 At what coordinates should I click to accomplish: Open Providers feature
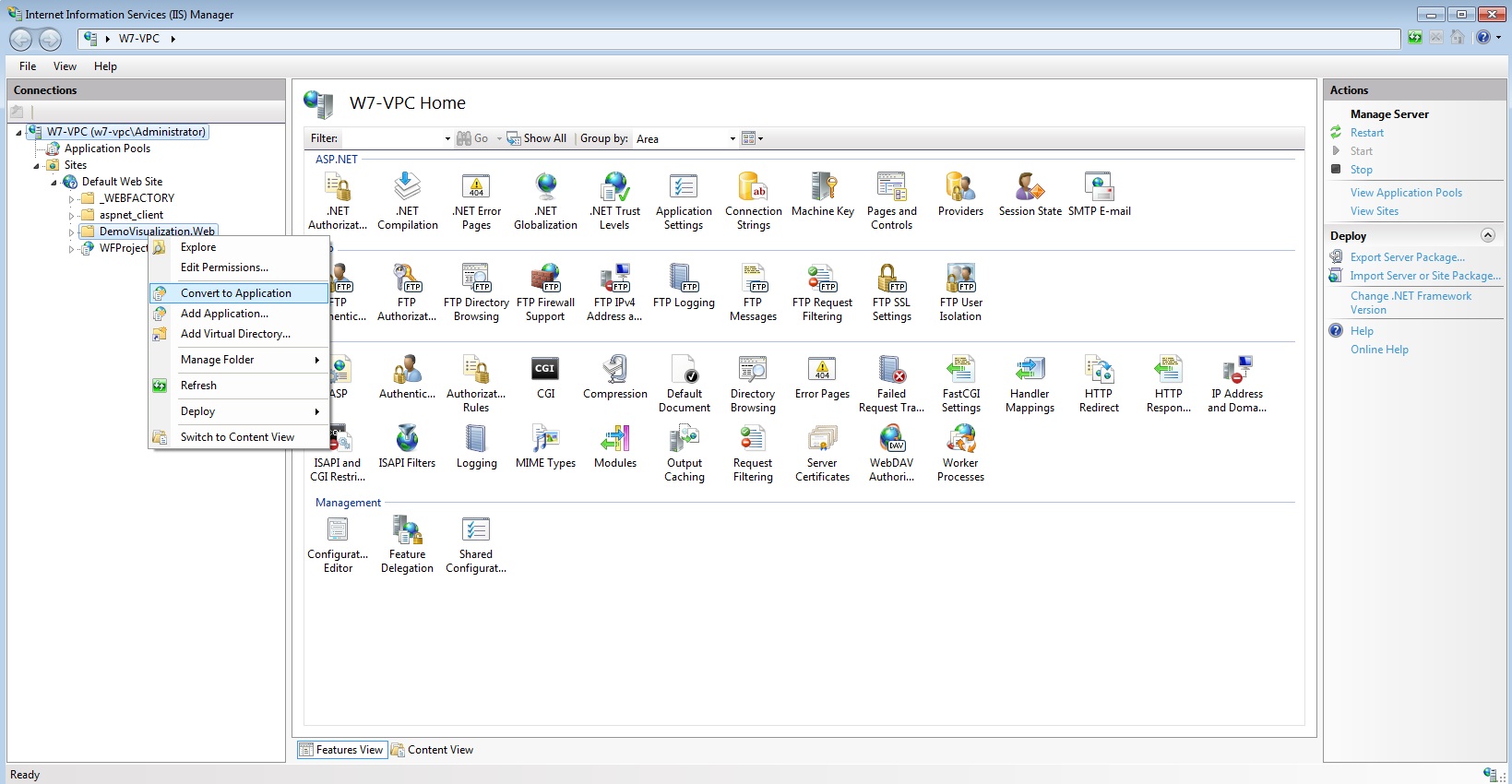tap(960, 195)
